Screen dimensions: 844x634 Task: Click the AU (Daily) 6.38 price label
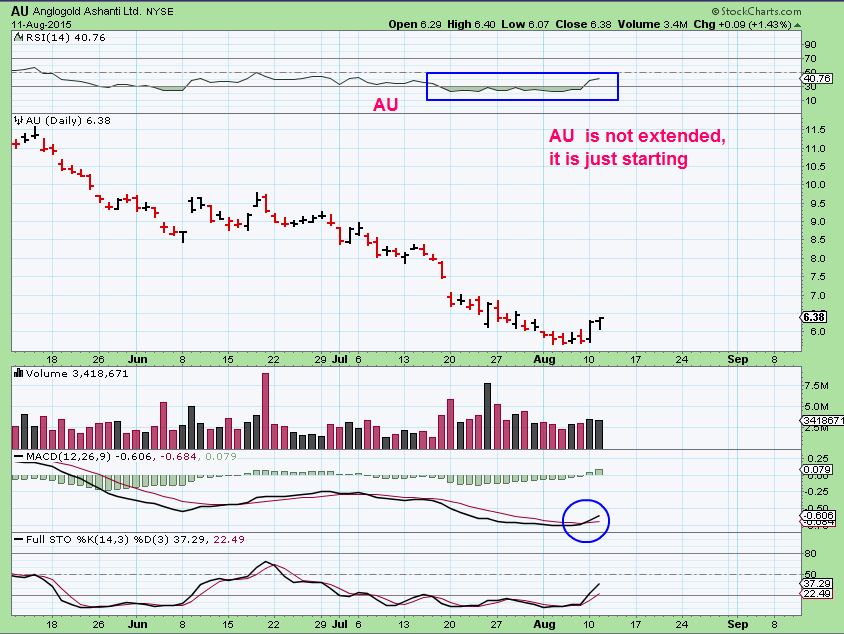pos(68,121)
